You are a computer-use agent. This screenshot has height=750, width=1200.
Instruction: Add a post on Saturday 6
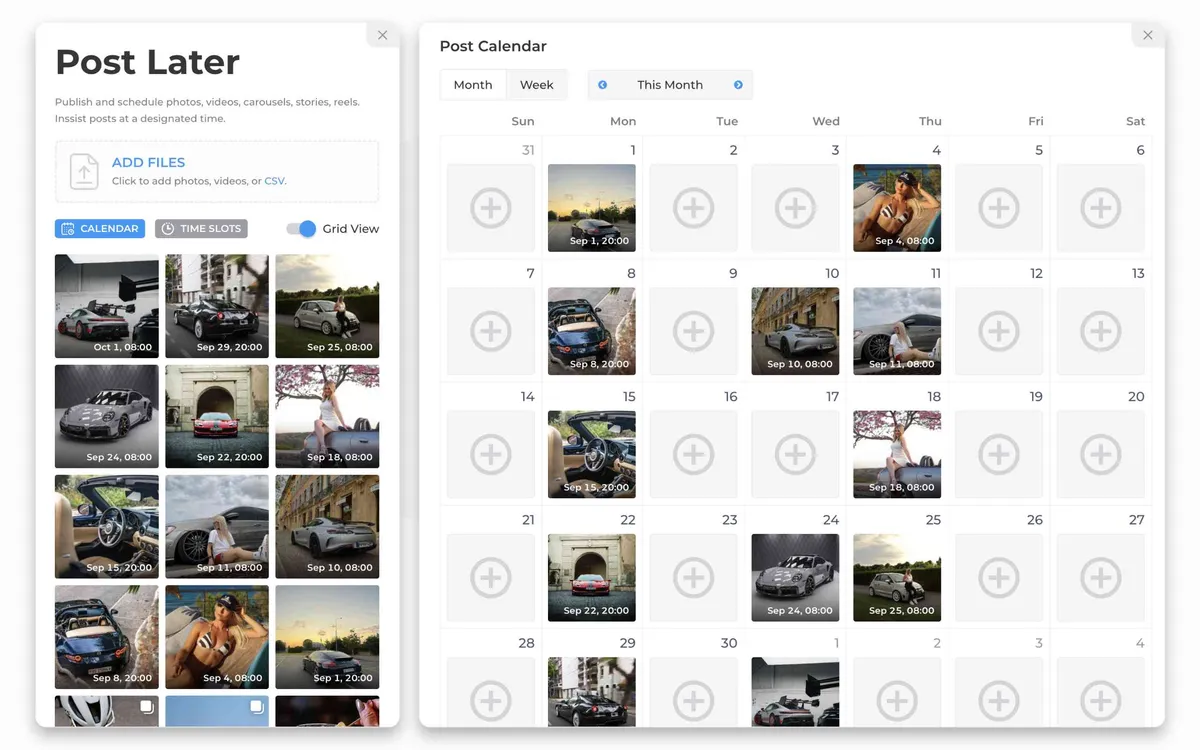pyautogui.click(x=1100, y=208)
